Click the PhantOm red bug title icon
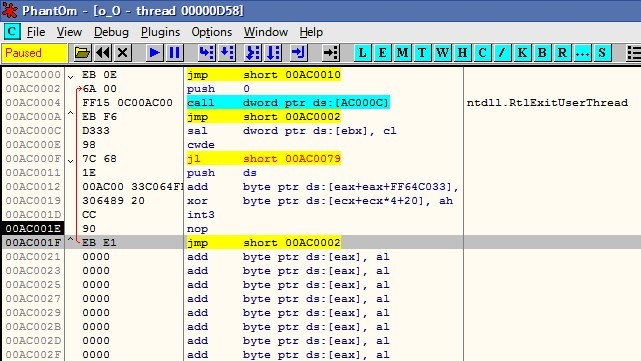The width and height of the screenshot is (641, 361). pos(10,10)
